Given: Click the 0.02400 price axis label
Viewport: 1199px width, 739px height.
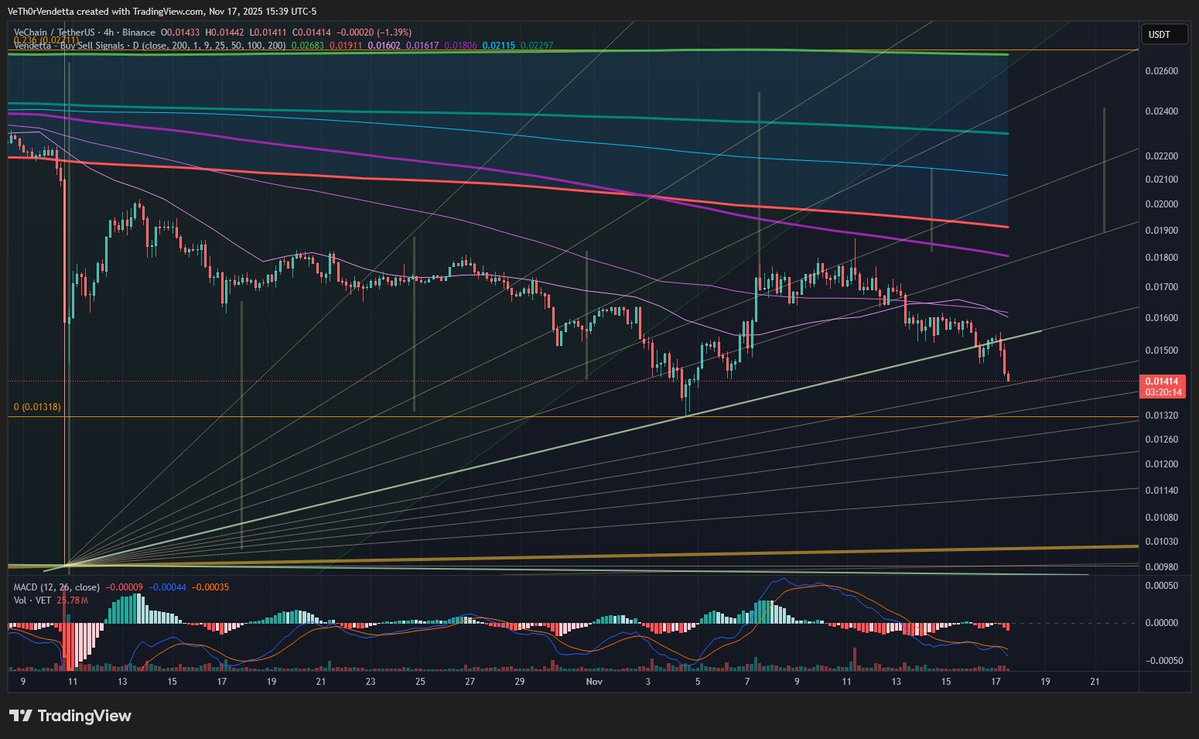Looking at the screenshot, I should pyautogui.click(x=1161, y=112).
